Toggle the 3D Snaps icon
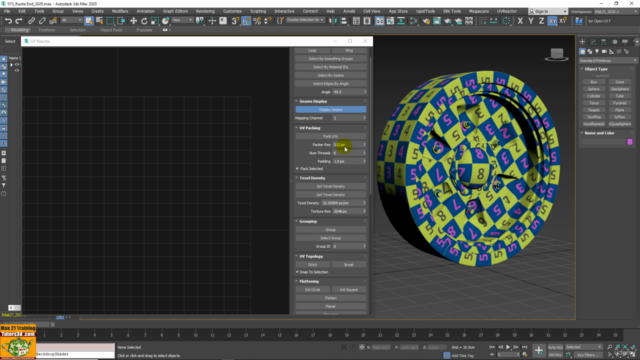Image resolution: width=640 pixels, height=360 pixels. pyautogui.click(x=235, y=21)
